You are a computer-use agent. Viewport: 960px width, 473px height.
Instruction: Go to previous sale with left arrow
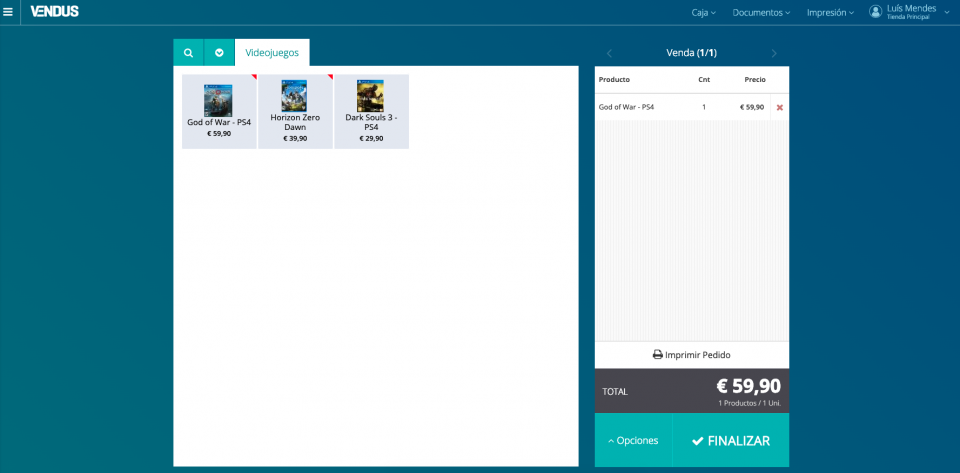pyautogui.click(x=609, y=53)
